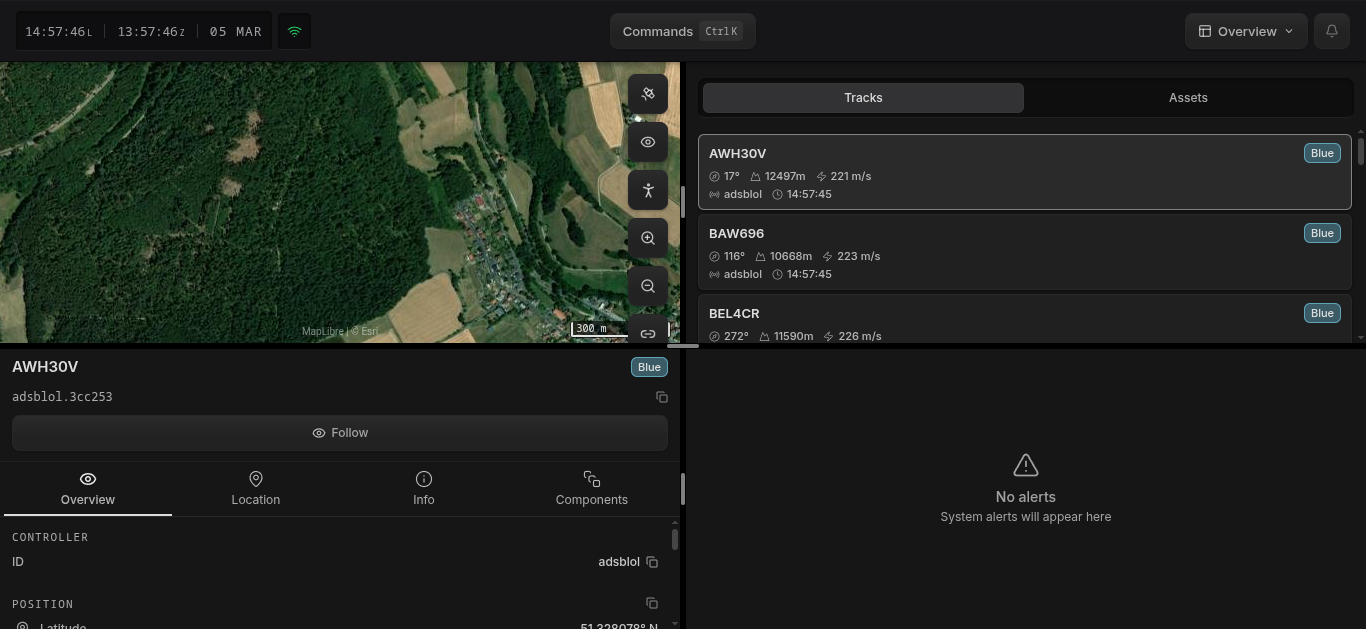Open the Components tab
This screenshot has width=1366, height=629.
click(x=591, y=488)
